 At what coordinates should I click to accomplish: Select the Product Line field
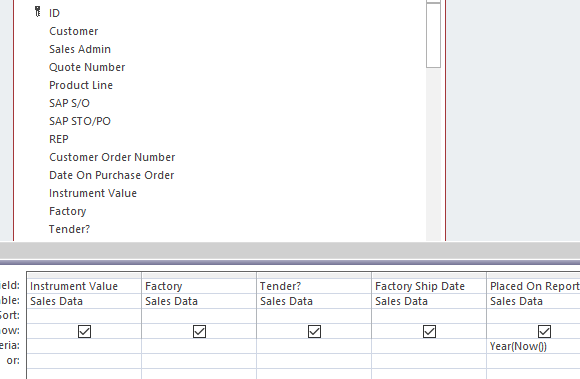coord(81,85)
